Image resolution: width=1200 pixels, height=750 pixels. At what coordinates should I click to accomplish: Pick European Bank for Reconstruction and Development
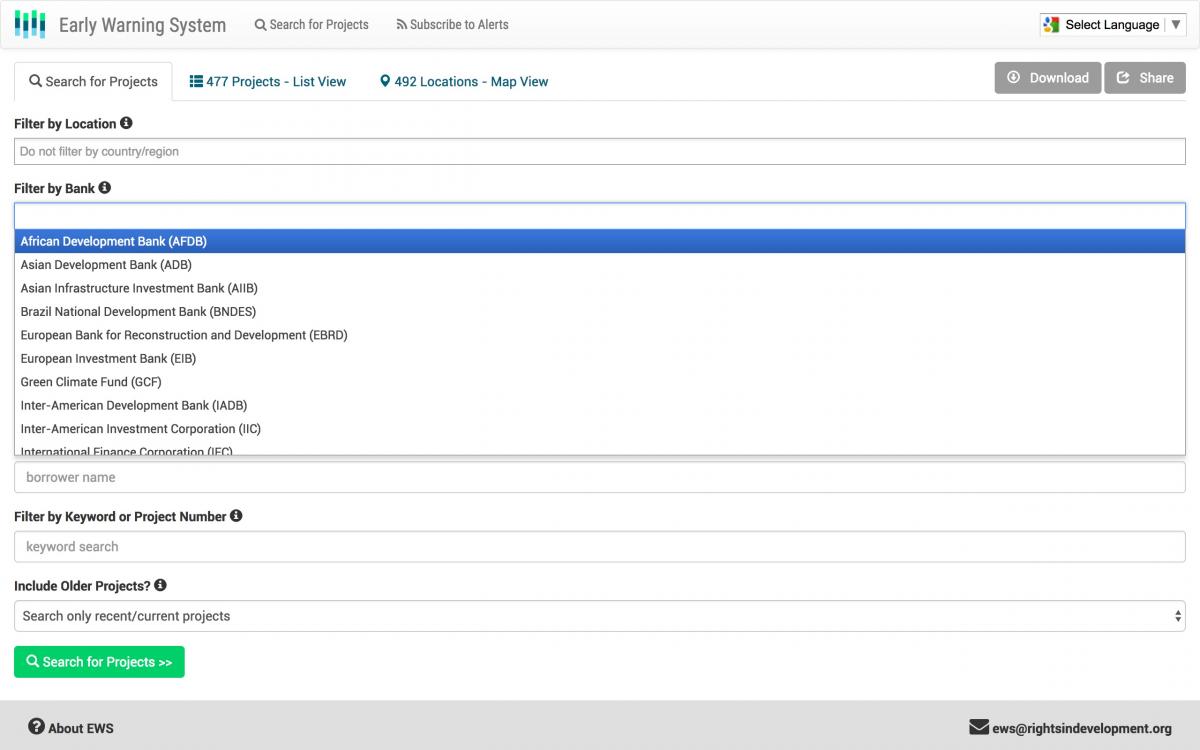pyautogui.click(x=600, y=335)
